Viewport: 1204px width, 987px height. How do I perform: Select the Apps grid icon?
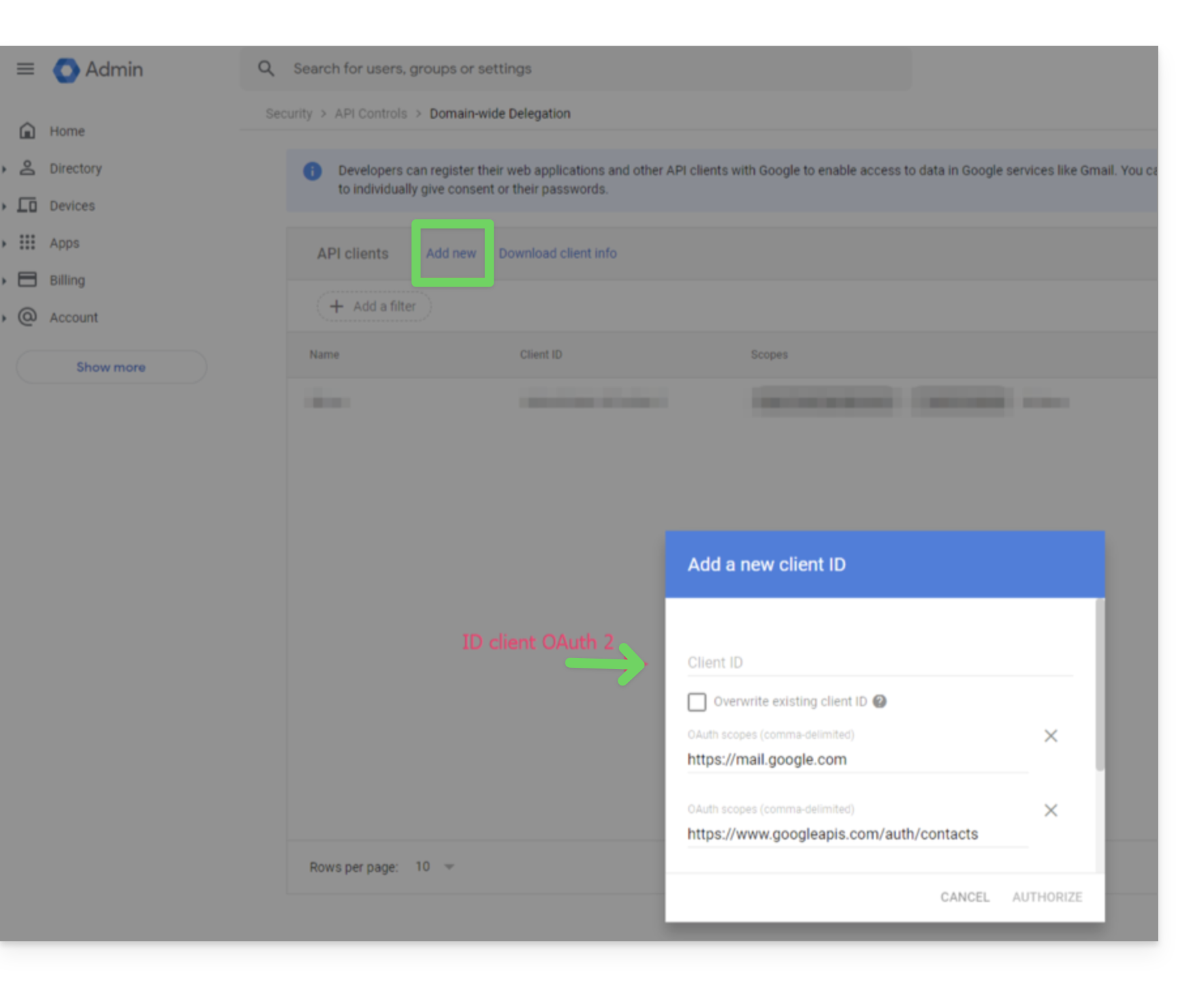27,242
